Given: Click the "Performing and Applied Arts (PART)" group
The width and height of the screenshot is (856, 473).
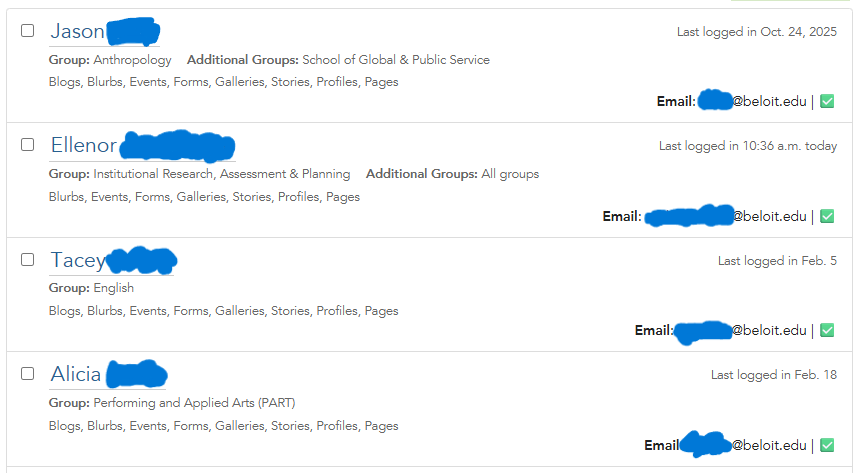Looking at the screenshot, I should click(194, 403).
